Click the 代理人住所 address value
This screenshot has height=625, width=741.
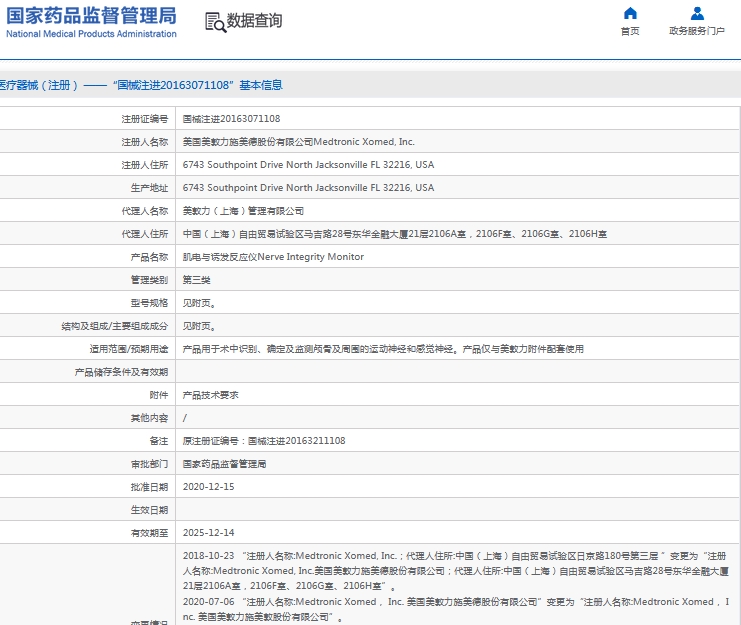[x=395, y=234]
